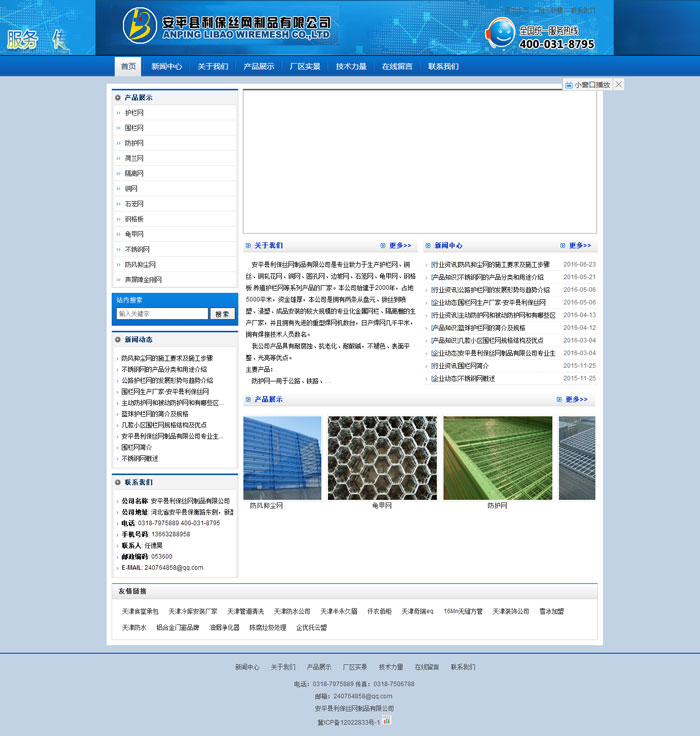The image size is (700, 736).
Task: Choose 石笼网 from the product category list
Action: (134, 204)
